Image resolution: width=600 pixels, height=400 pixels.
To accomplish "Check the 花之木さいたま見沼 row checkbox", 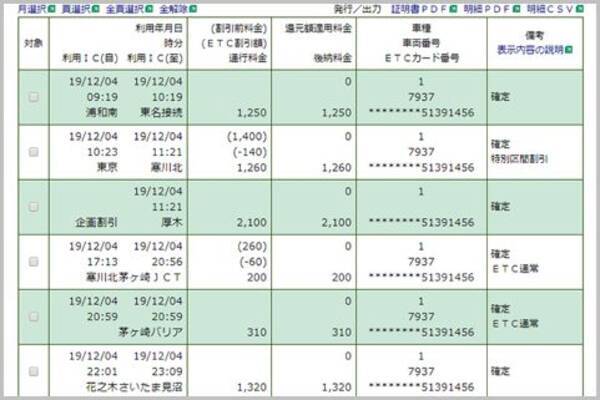I will point(34,371).
